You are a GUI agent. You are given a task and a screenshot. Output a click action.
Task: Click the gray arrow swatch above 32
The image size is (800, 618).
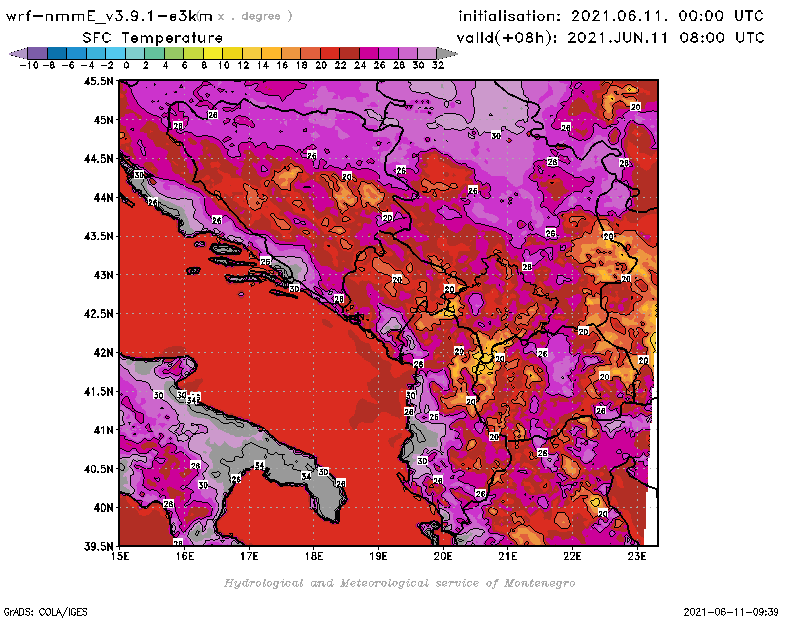[447, 53]
